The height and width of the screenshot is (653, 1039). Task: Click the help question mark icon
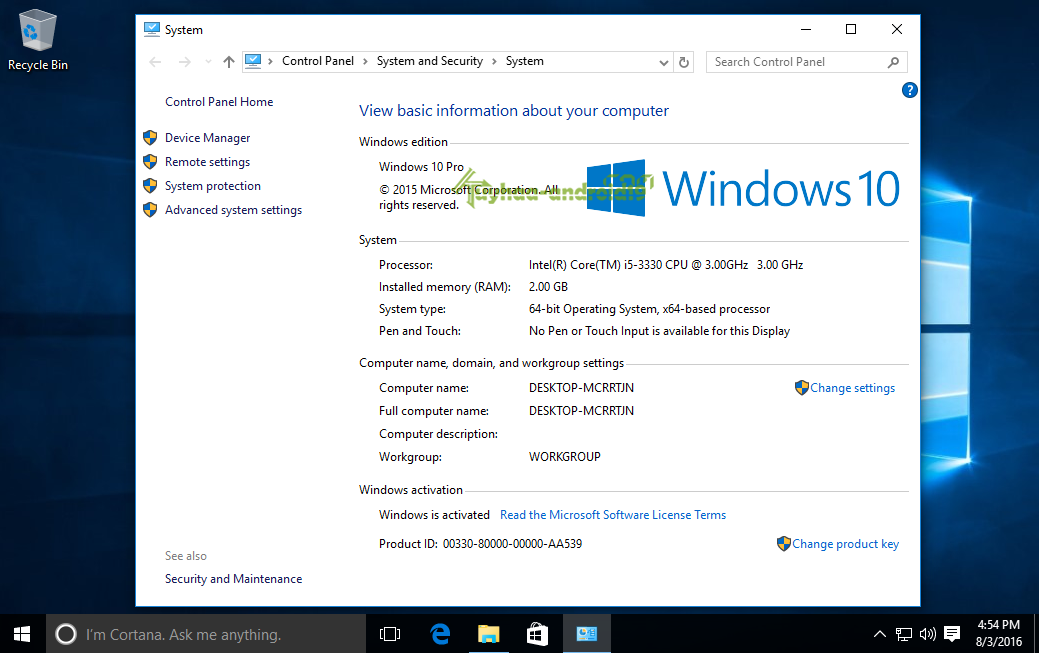pos(909,90)
